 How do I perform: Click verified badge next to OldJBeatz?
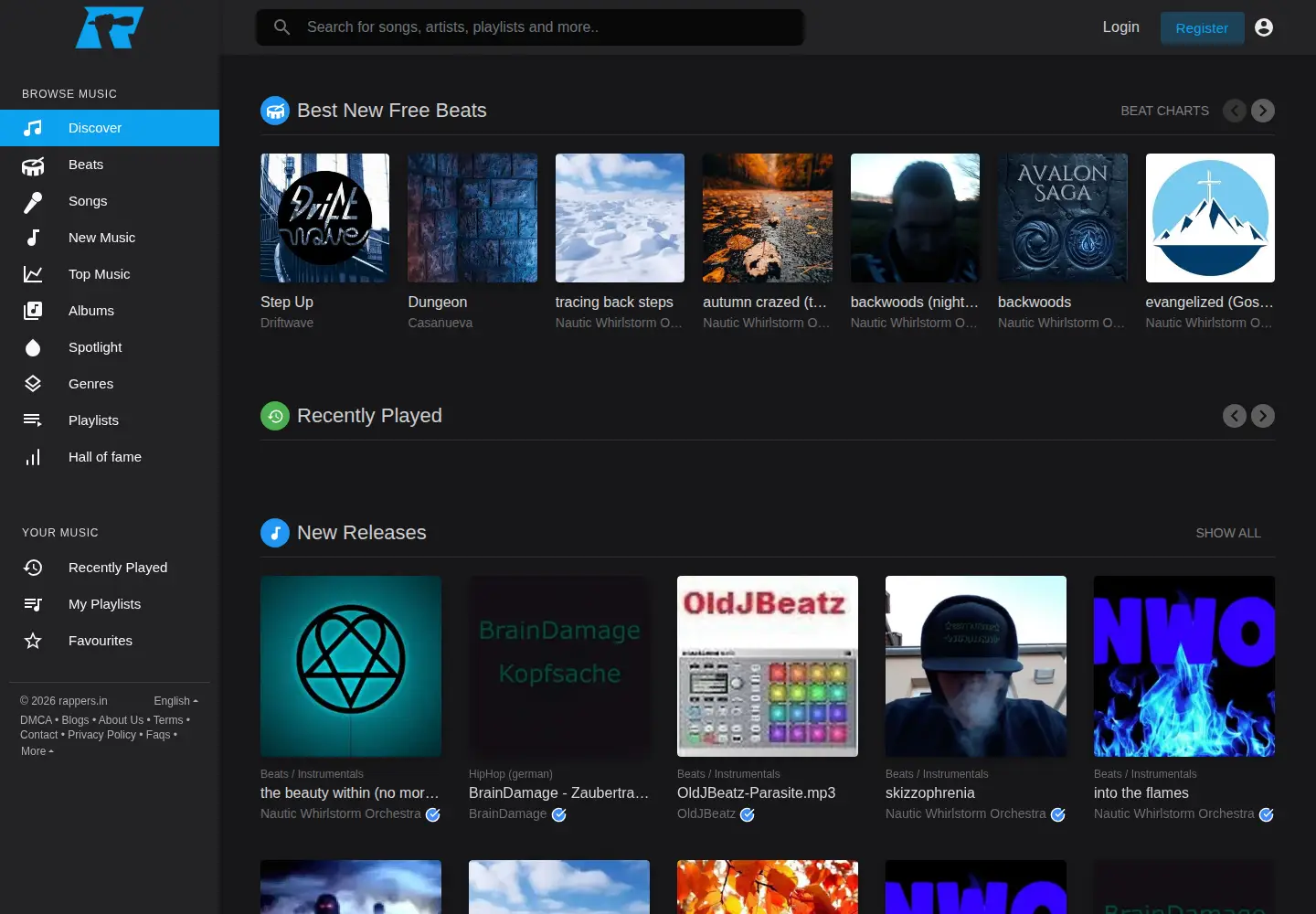click(x=748, y=814)
